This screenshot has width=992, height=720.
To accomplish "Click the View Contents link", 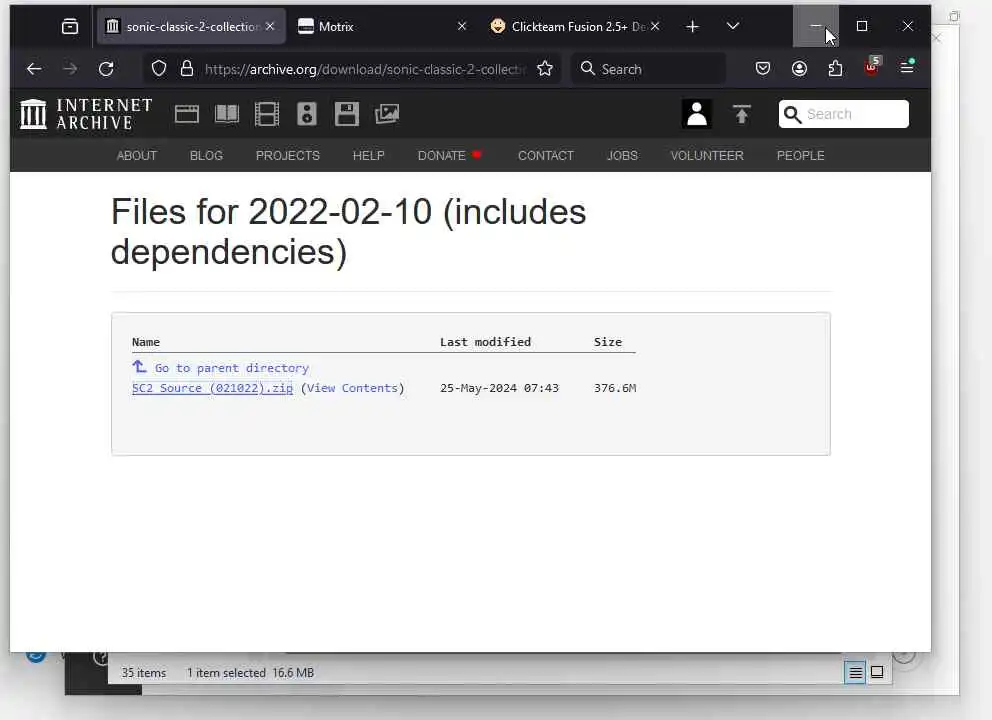I will 352,388.
